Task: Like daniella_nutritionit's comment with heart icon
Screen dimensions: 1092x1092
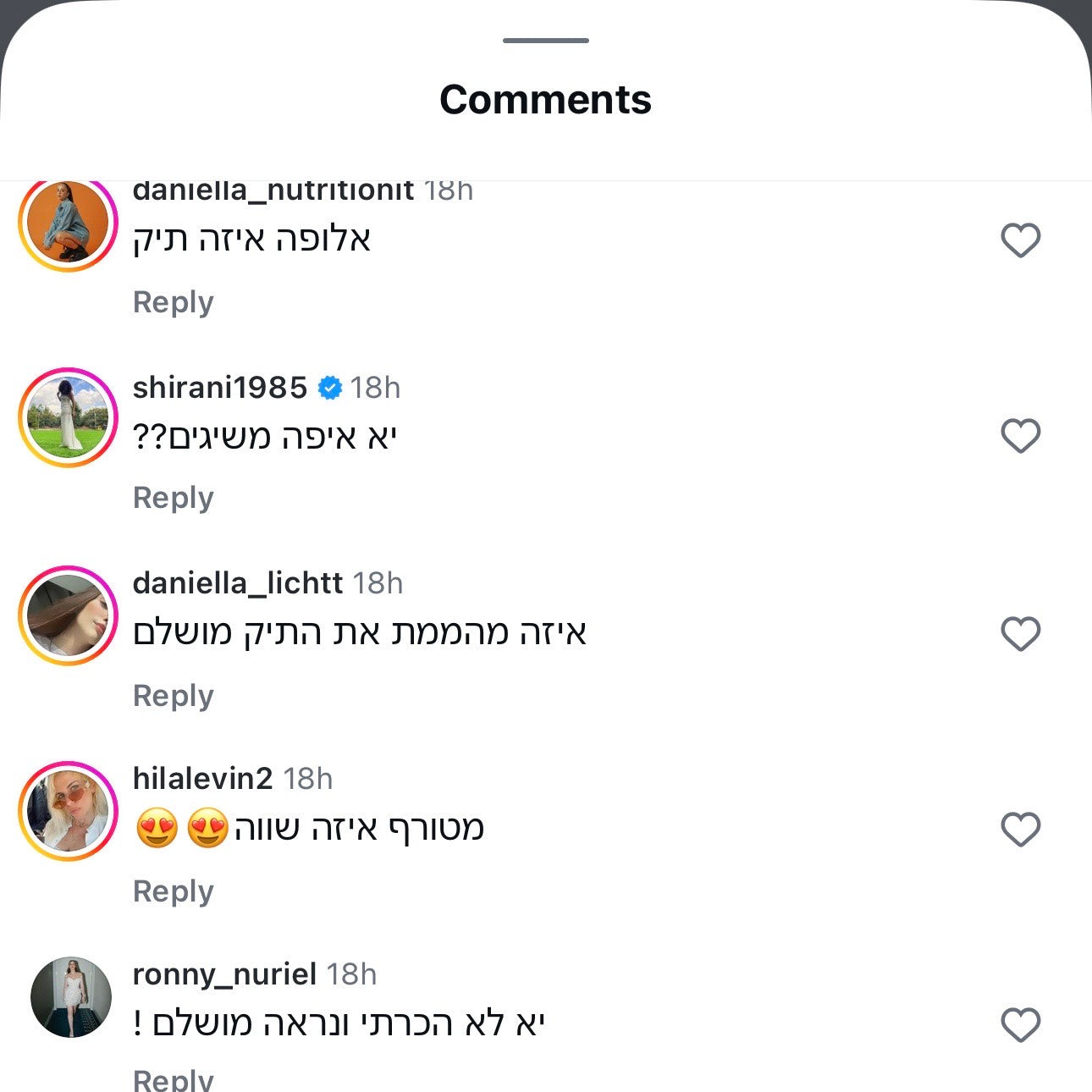Action: tap(1020, 240)
